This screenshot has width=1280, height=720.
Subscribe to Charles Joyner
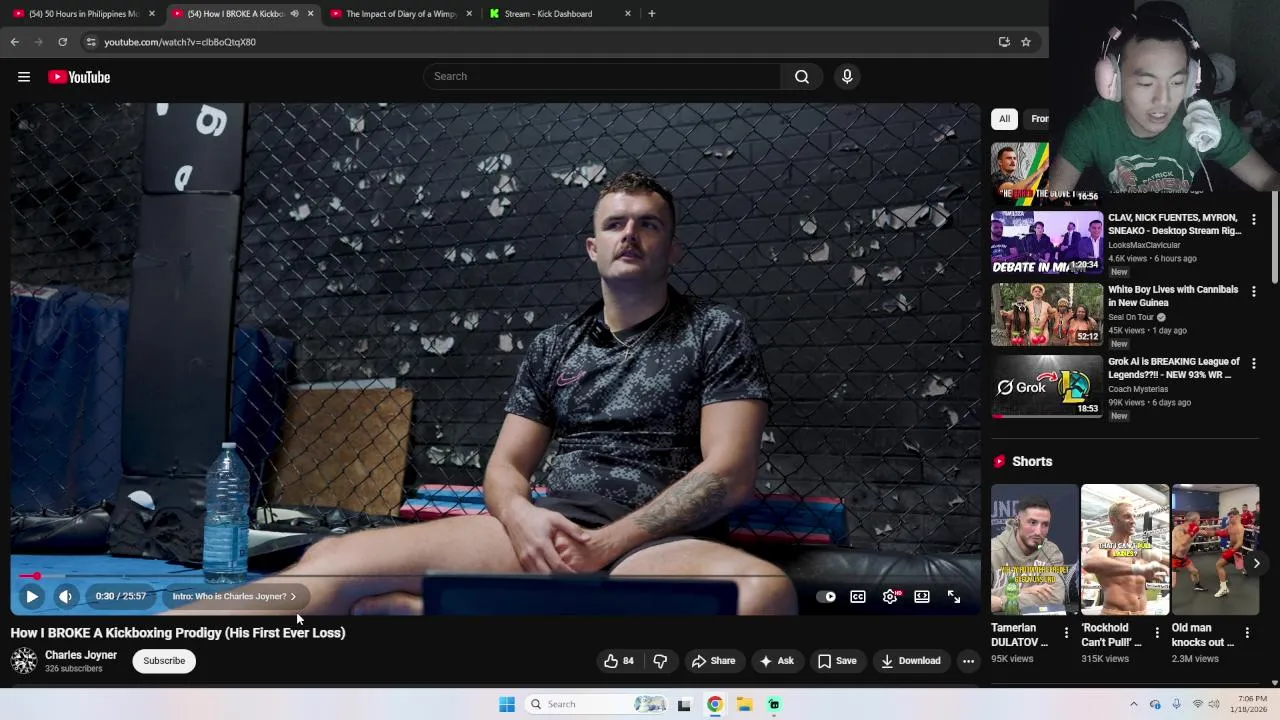(x=164, y=661)
